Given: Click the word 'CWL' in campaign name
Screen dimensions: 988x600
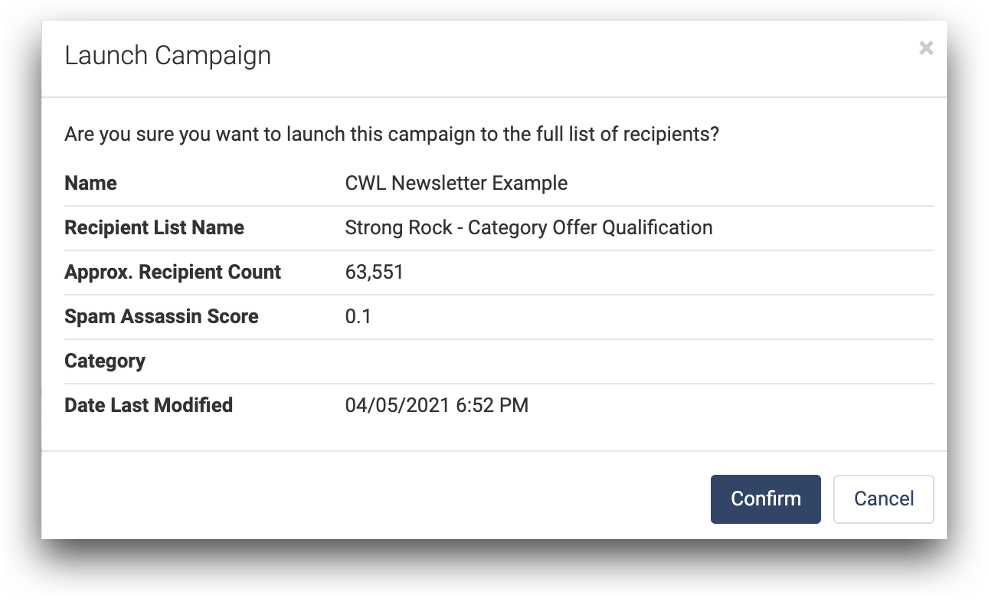Looking at the screenshot, I should point(365,183).
